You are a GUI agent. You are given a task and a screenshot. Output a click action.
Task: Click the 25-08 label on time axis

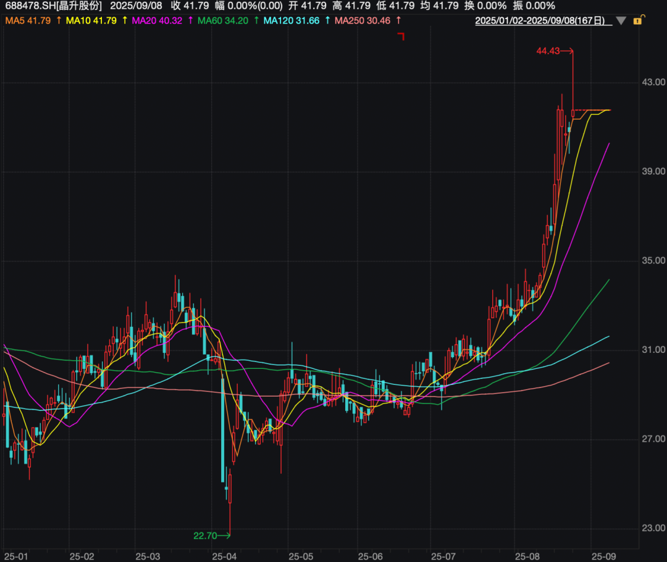tap(526, 555)
